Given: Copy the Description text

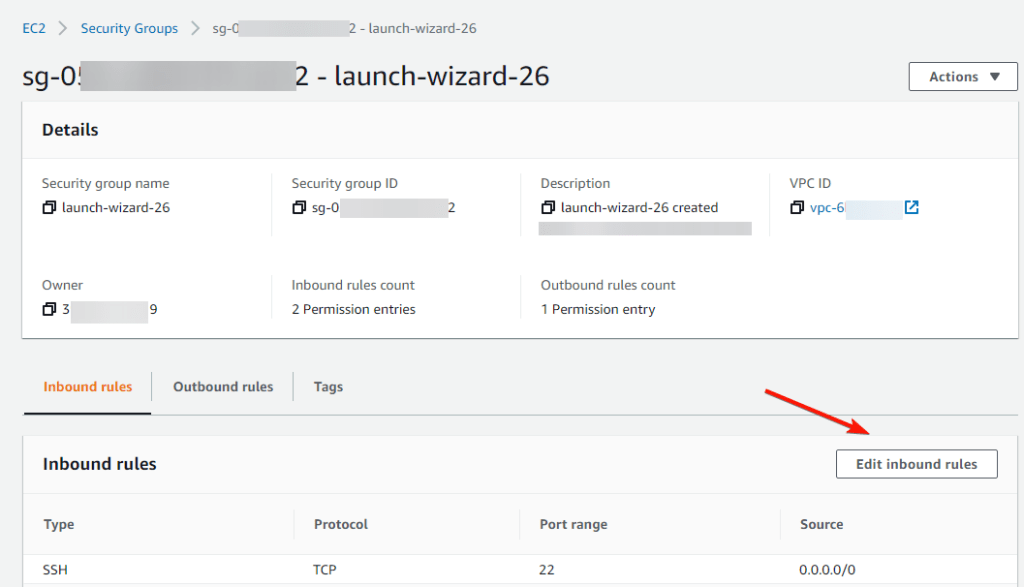Looking at the screenshot, I should click(x=548, y=208).
